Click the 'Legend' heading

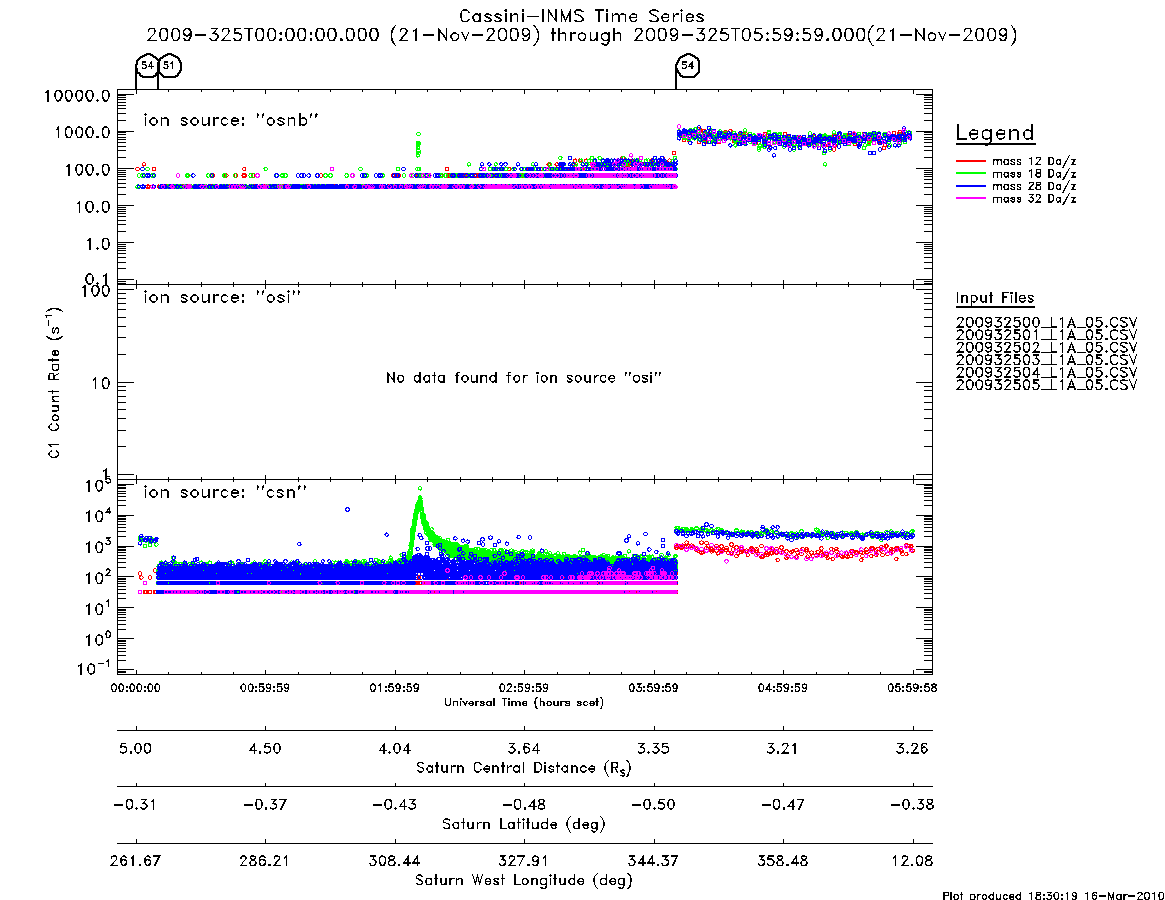point(995,133)
